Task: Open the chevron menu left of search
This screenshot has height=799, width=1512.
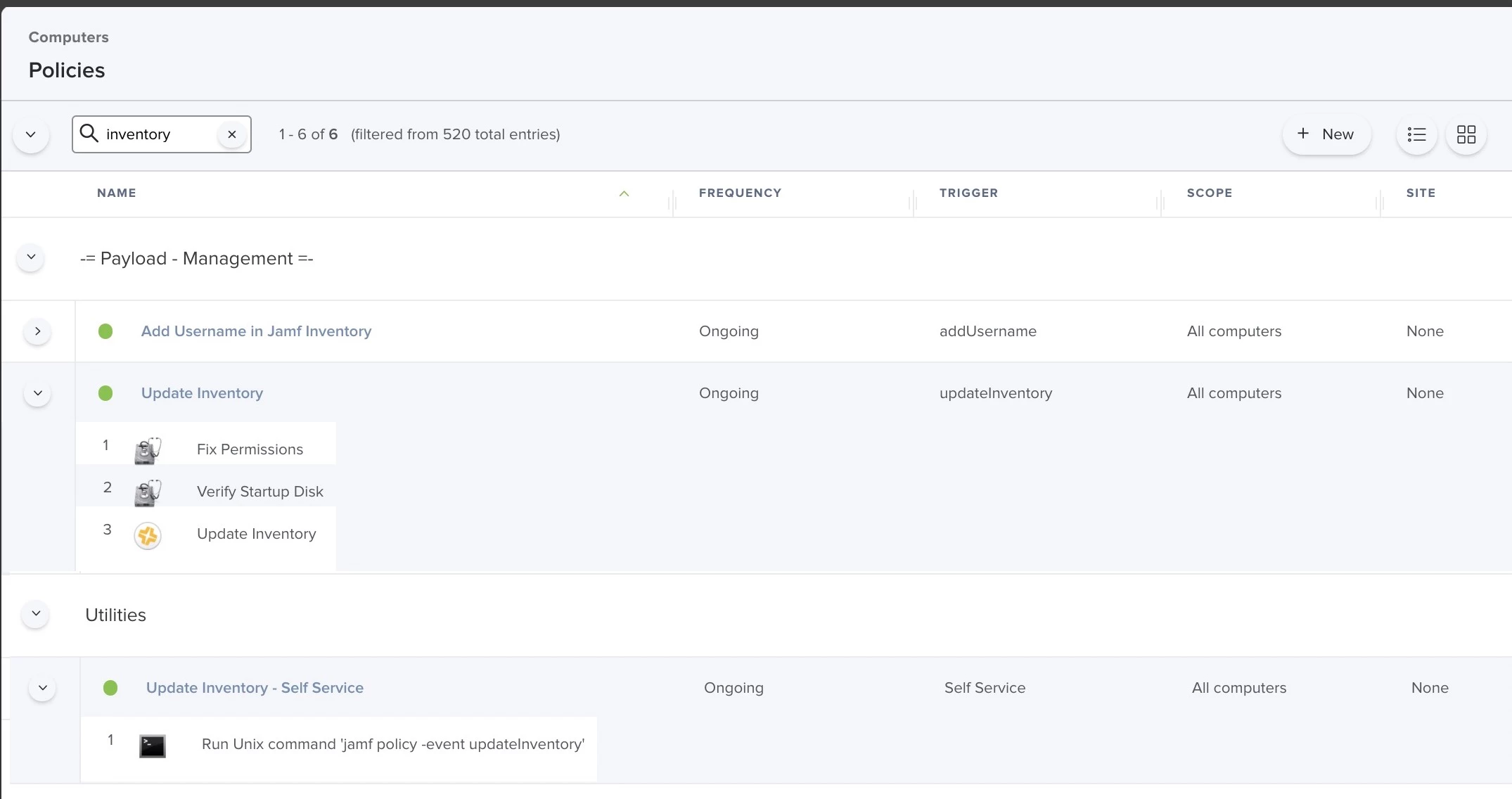Action: pos(31,134)
